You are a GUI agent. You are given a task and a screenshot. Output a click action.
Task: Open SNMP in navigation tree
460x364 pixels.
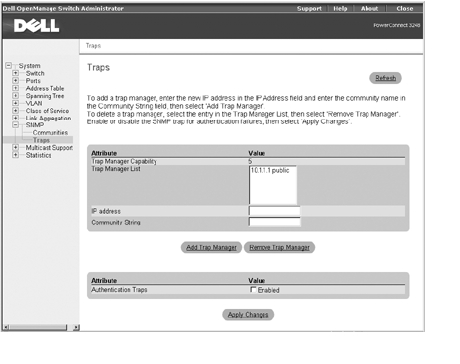tap(35, 125)
